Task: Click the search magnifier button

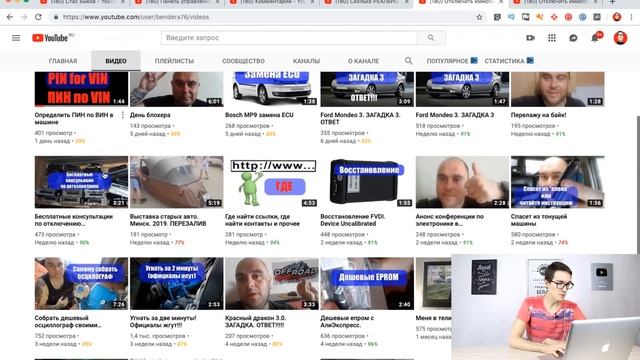Action: tap(431, 38)
